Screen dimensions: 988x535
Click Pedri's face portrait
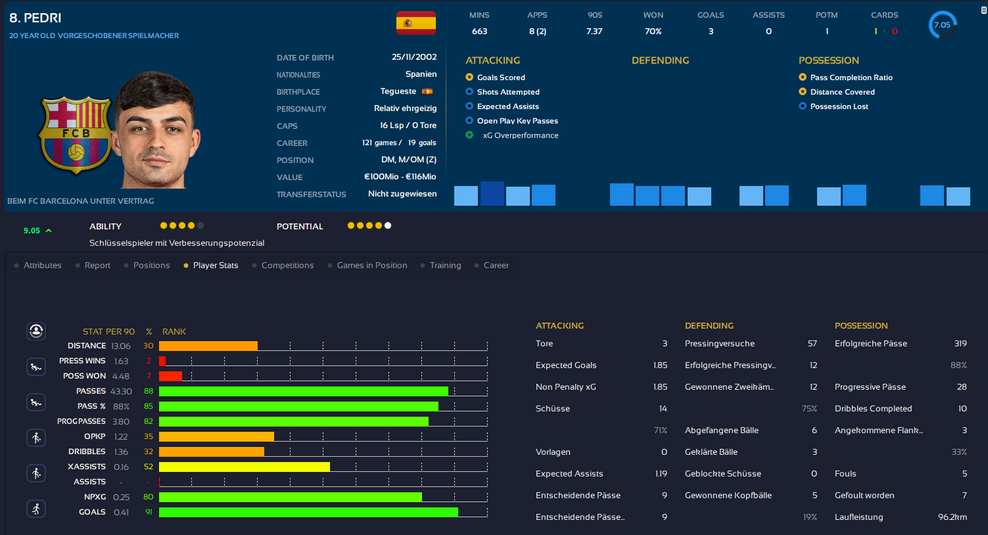click(155, 130)
